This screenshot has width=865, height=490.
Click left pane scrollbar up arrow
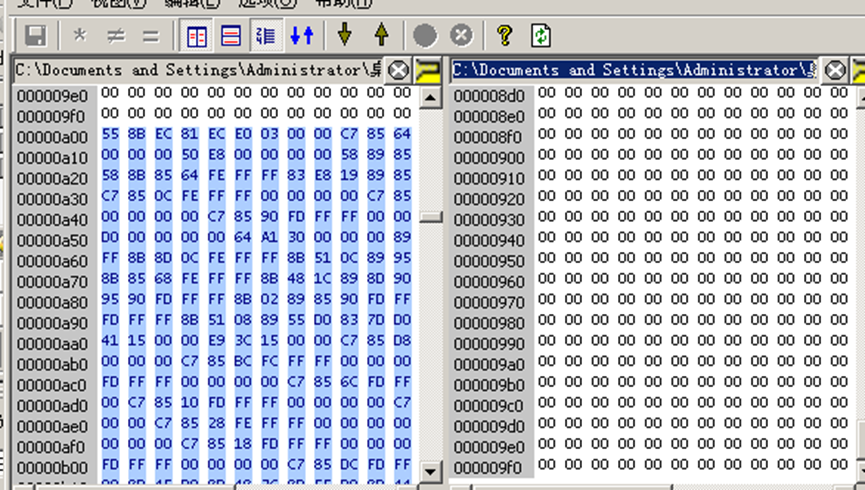tap(430, 98)
